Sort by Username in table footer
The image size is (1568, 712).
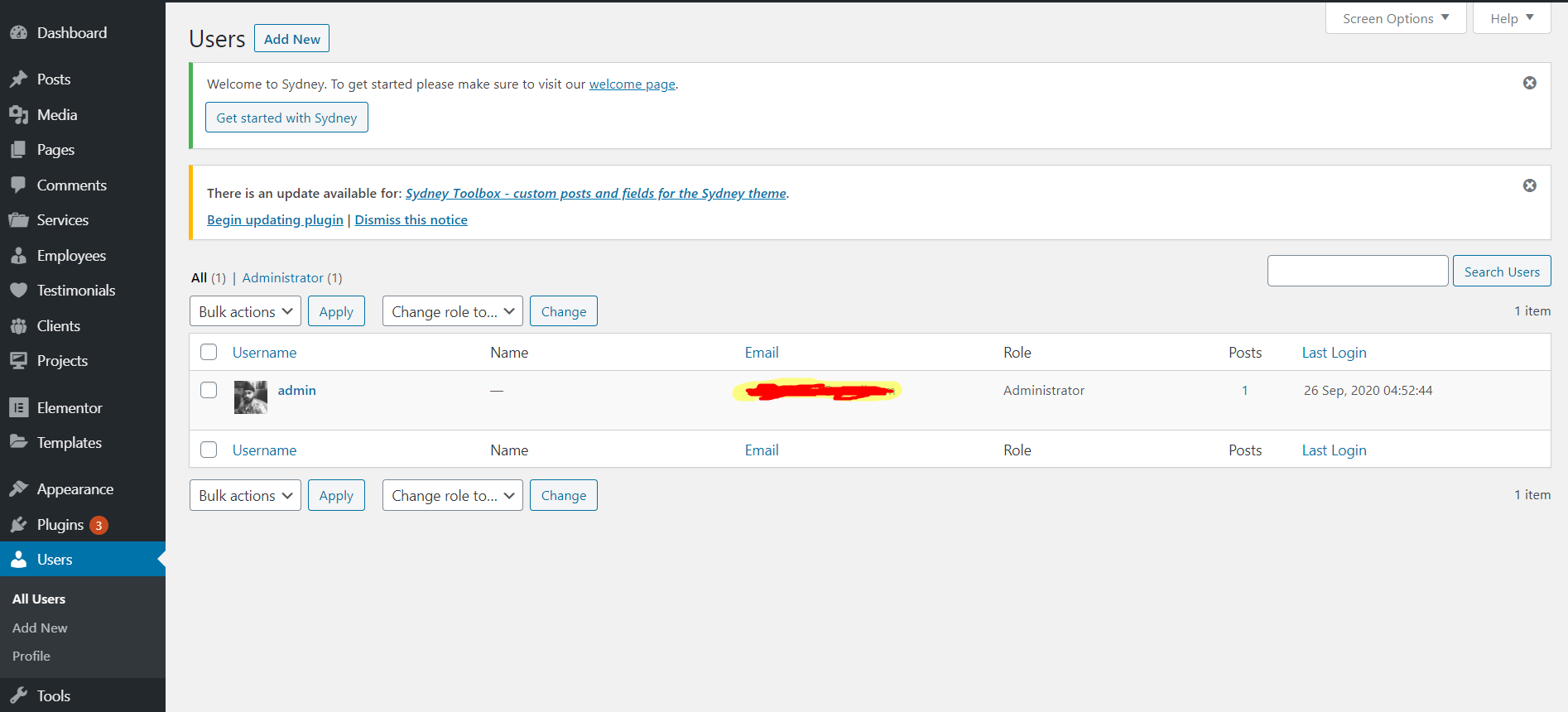265,450
